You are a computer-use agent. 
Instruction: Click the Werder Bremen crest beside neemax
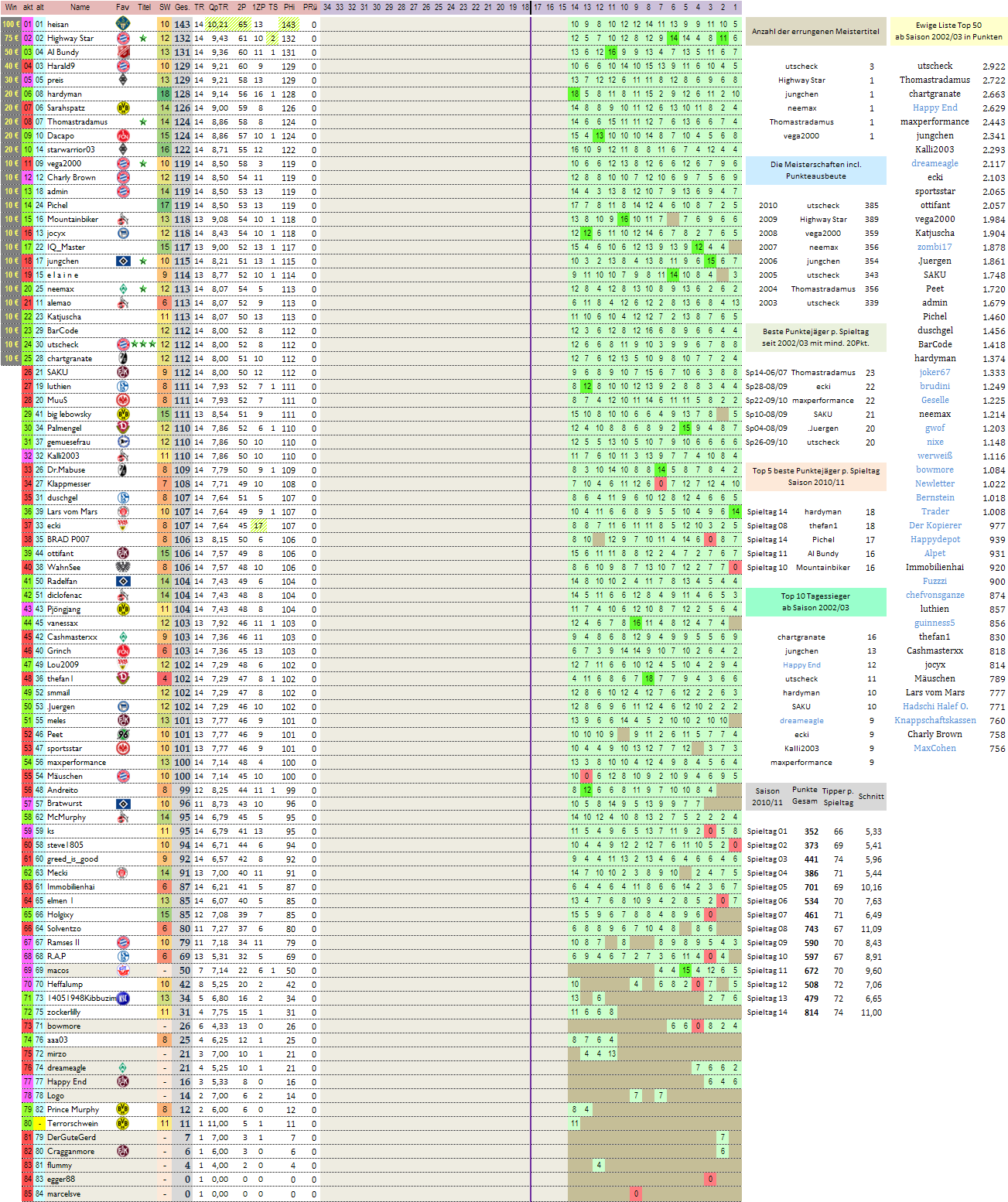(122, 289)
